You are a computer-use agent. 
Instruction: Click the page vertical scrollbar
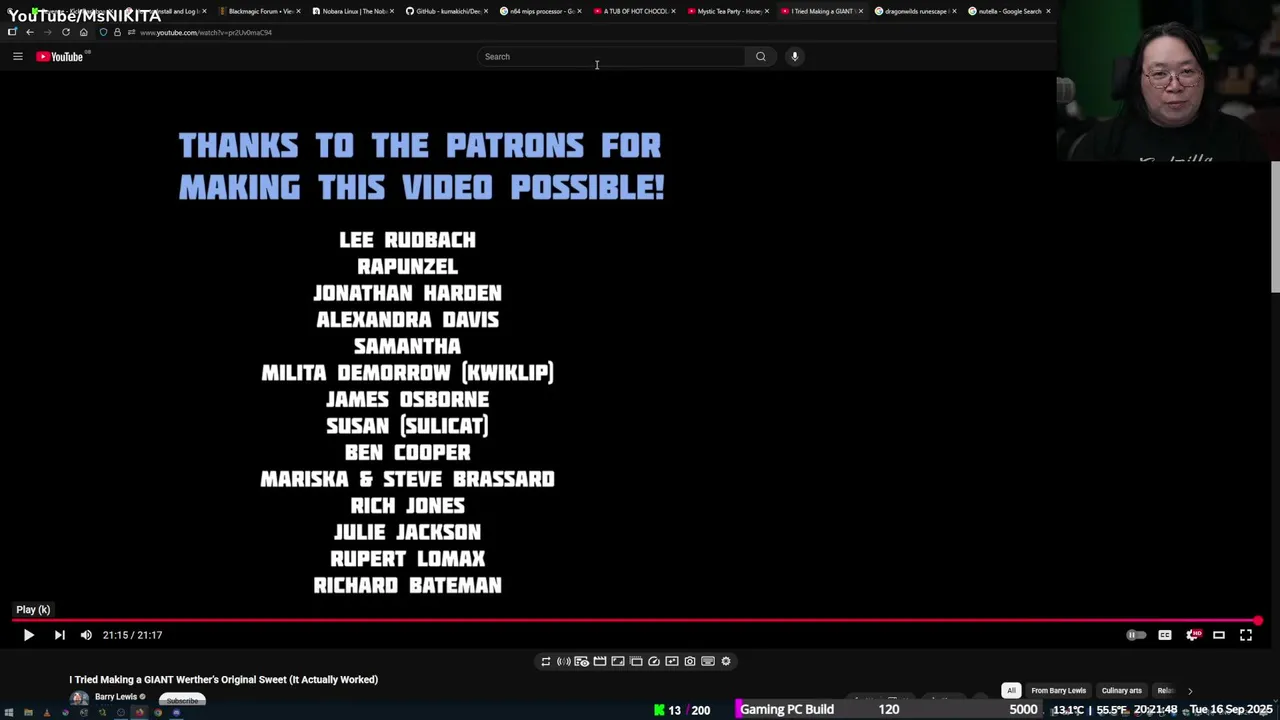[1275, 225]
